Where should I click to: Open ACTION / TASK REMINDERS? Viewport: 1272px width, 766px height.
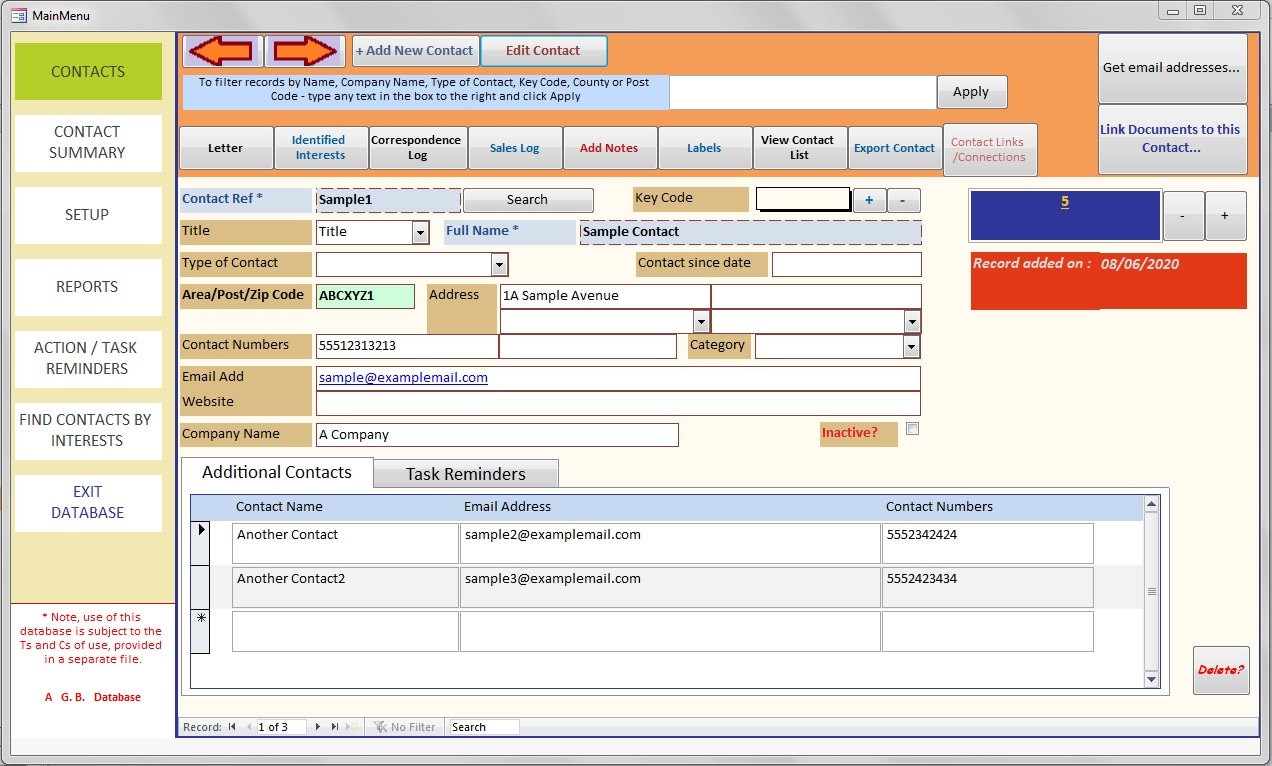point(88,358)
